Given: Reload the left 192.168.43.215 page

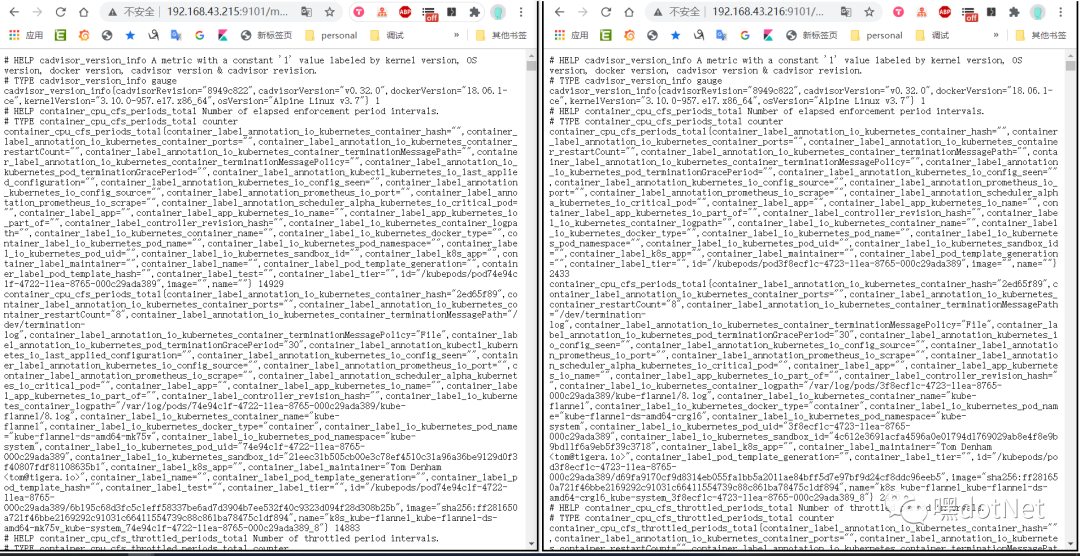Looking at the screenshot, I should click(x=61, y=12).
